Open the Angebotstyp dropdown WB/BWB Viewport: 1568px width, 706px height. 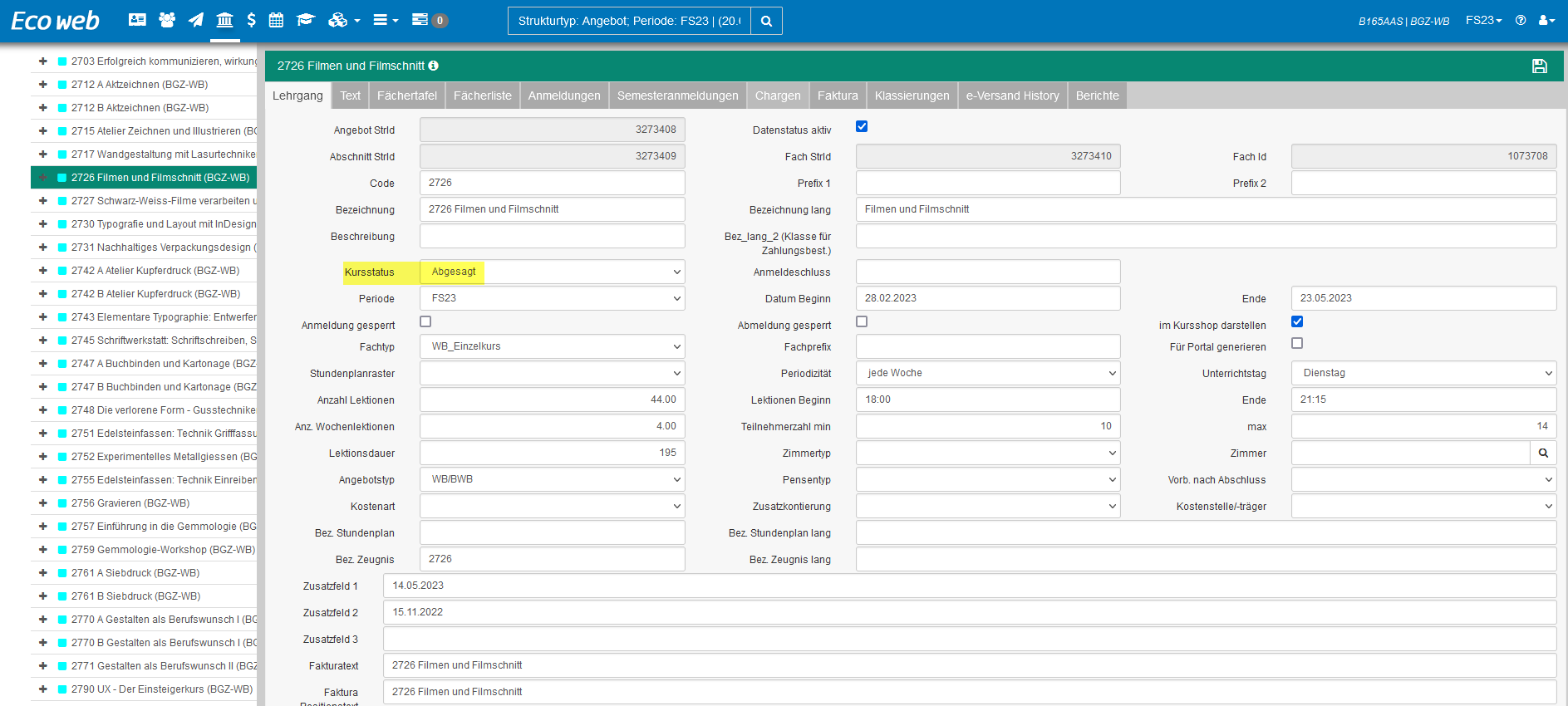[553, 479]
